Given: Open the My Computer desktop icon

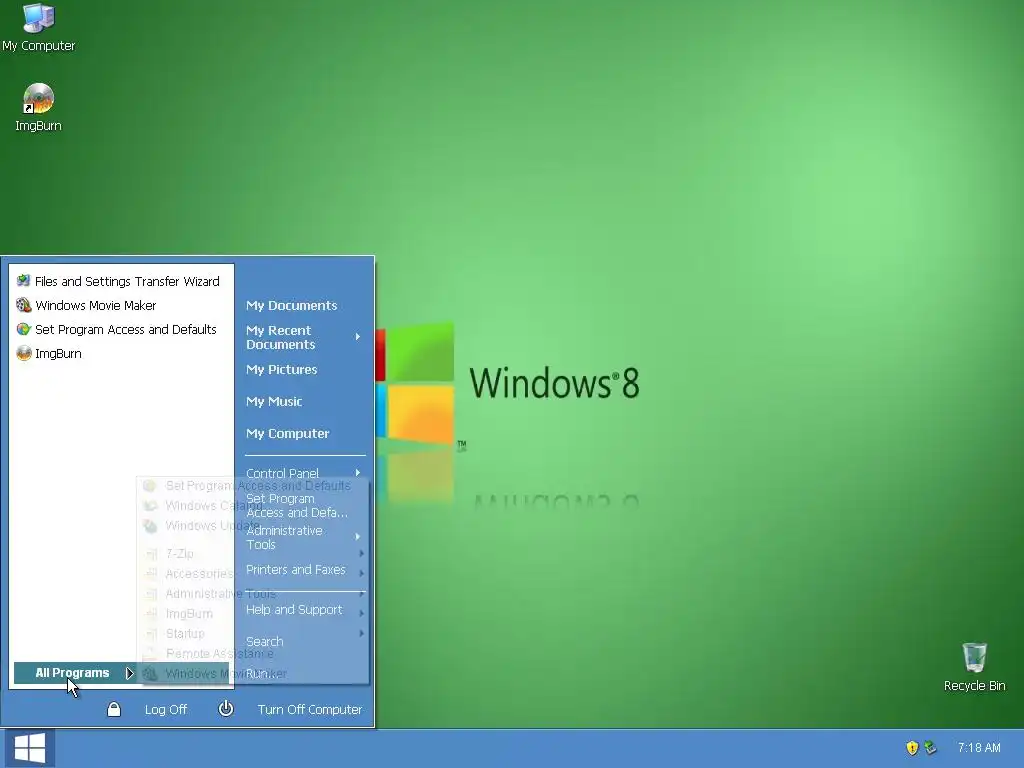Looking at the screenshot, I should point(39,27).
